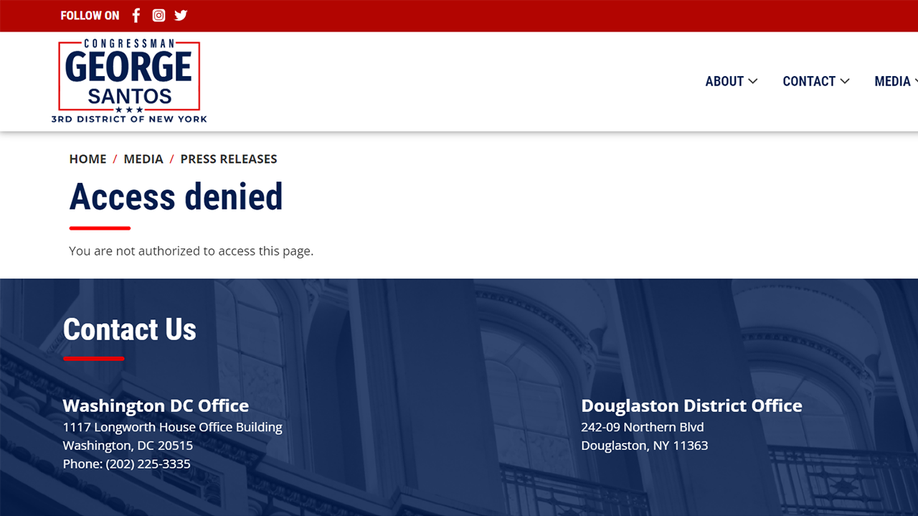Expand the CONTACT menu chevron

845,81
